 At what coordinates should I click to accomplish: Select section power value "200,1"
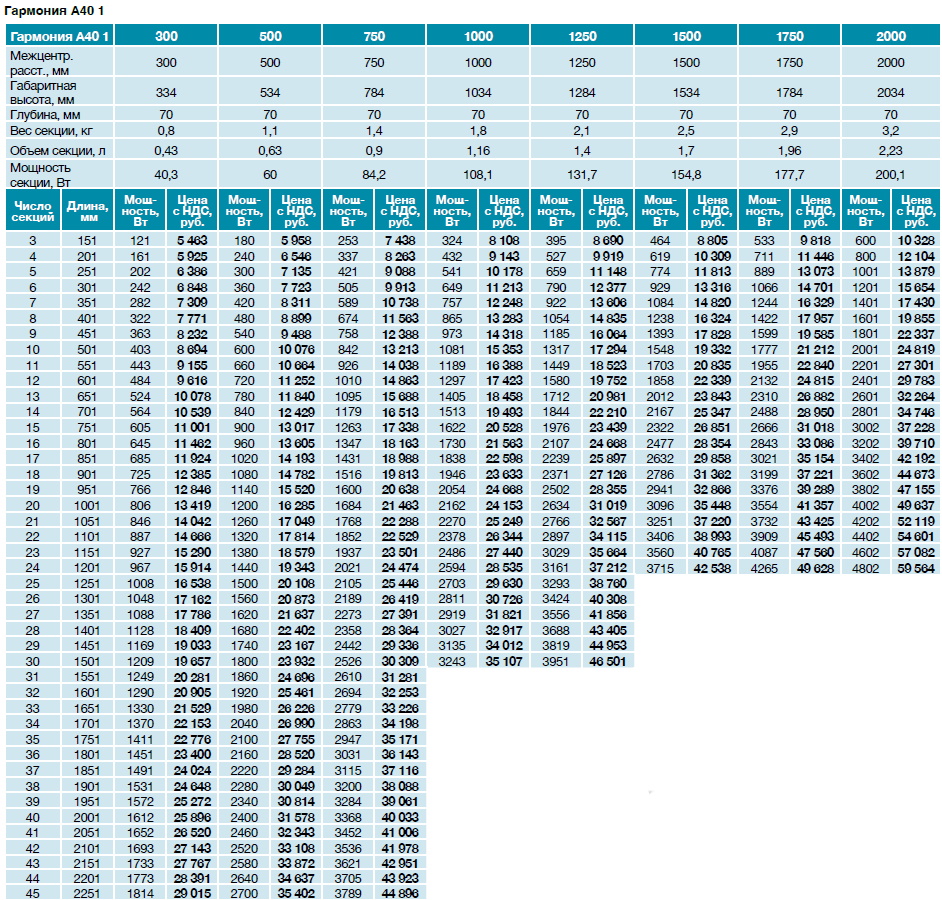click(891, 175)
